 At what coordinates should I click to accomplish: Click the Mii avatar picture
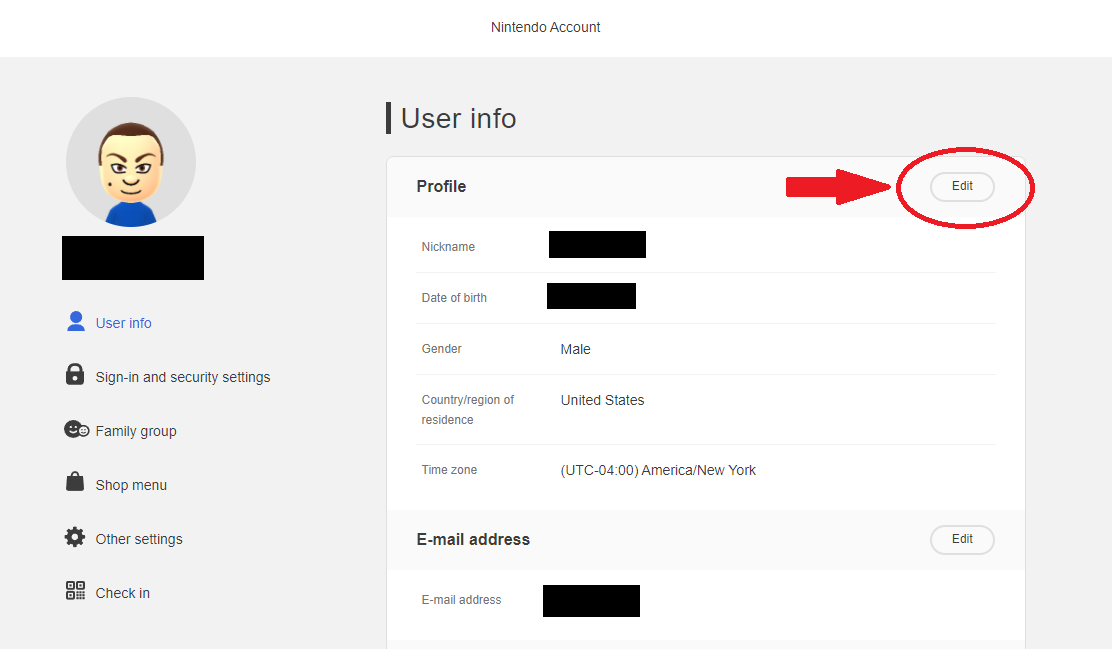131,162
